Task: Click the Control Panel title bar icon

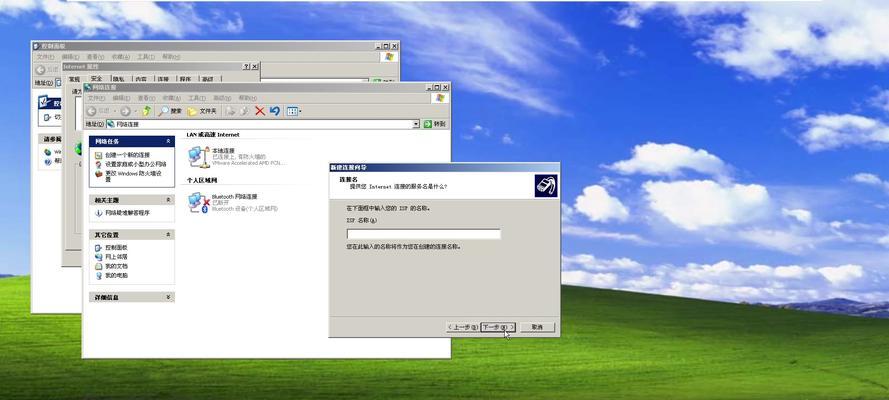Action: click(37, 46)
